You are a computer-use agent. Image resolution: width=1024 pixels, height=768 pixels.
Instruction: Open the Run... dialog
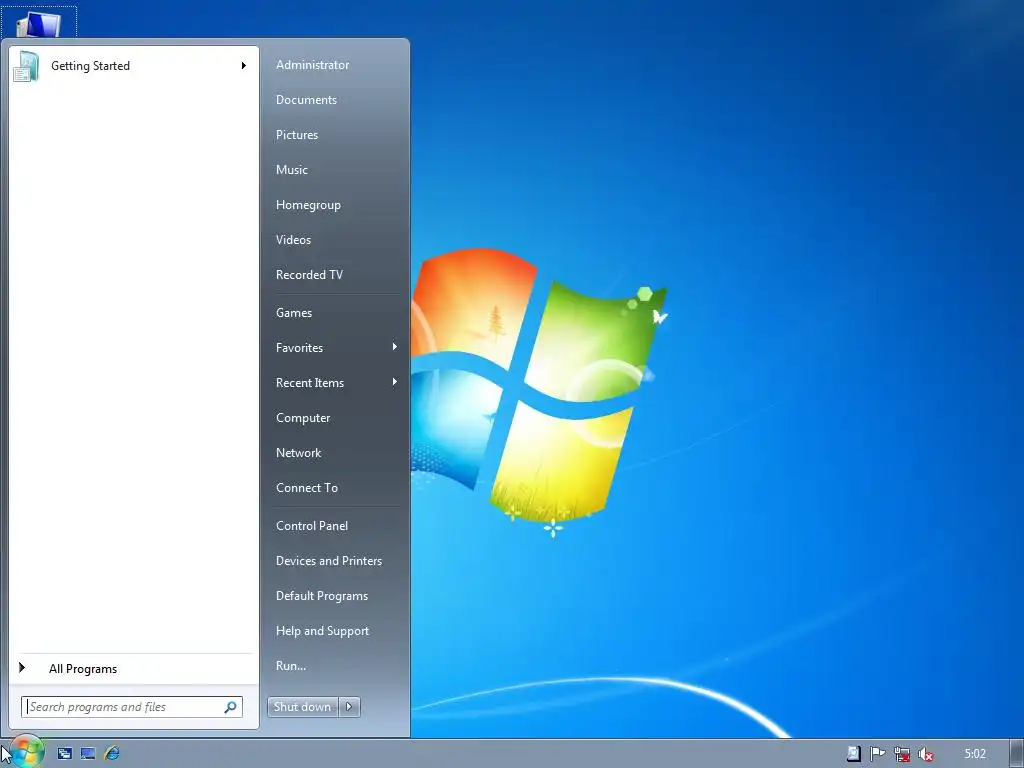(x=291, y=666)
